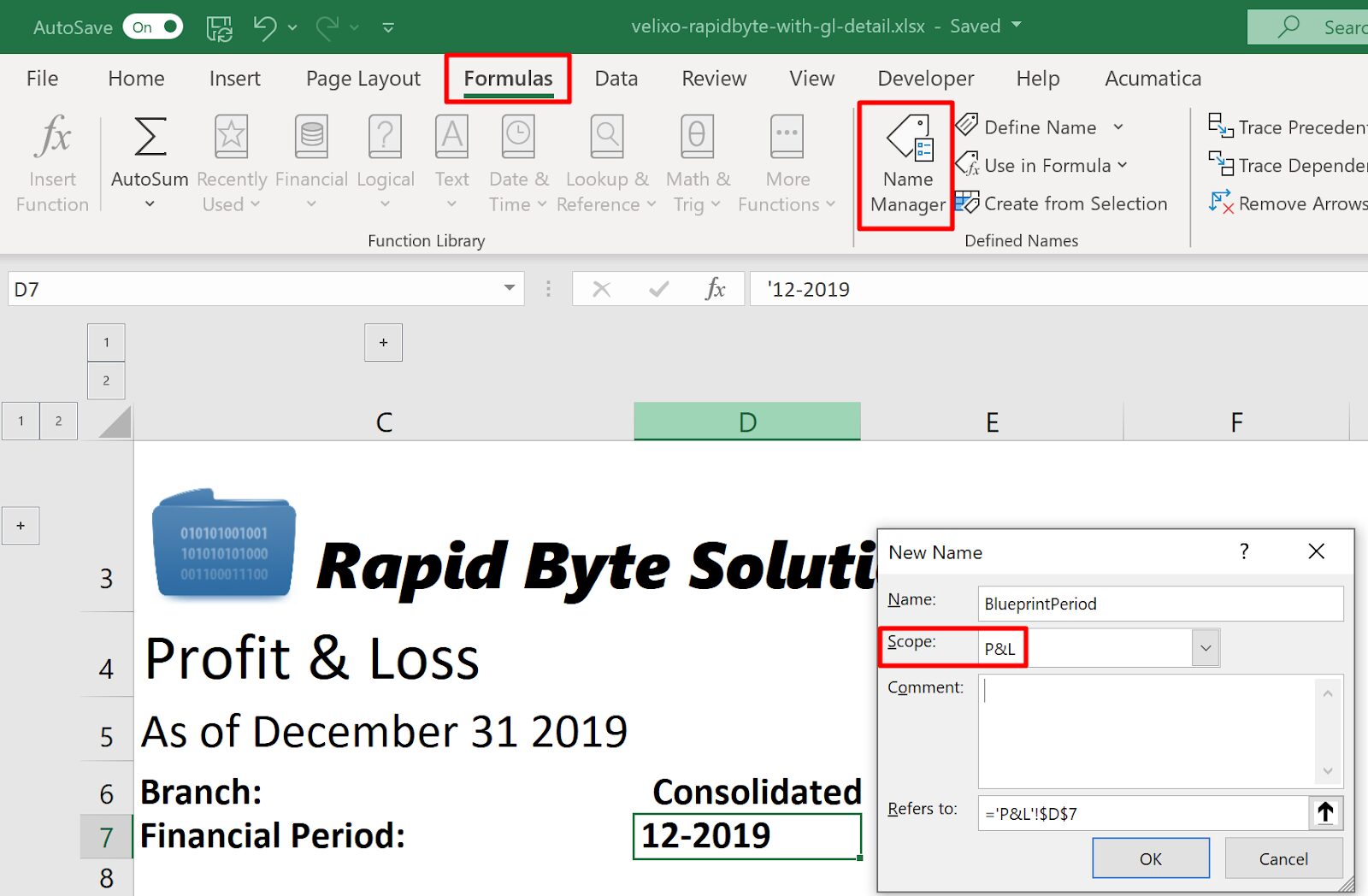1368x896 pixels.
Task: Select cell D7 containing 12-2019
Action: [x=747, y=835]
